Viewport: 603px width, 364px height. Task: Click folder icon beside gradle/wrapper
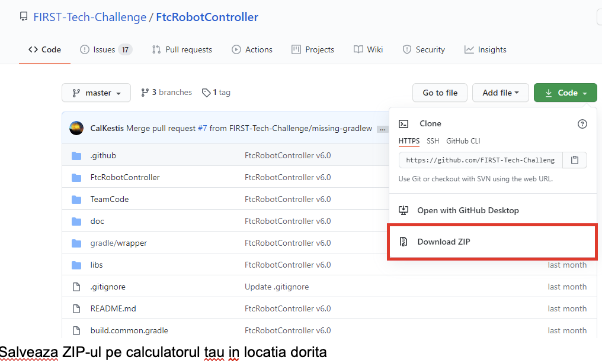77,243
